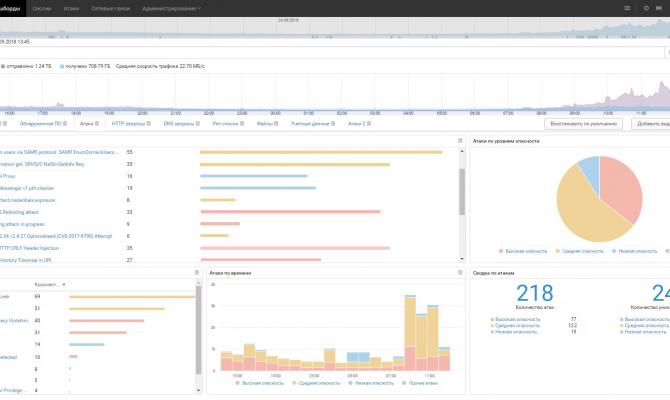Click the bottom-left list scrollbar down arrow
The image size is (670, 400).
coord(198,390)
